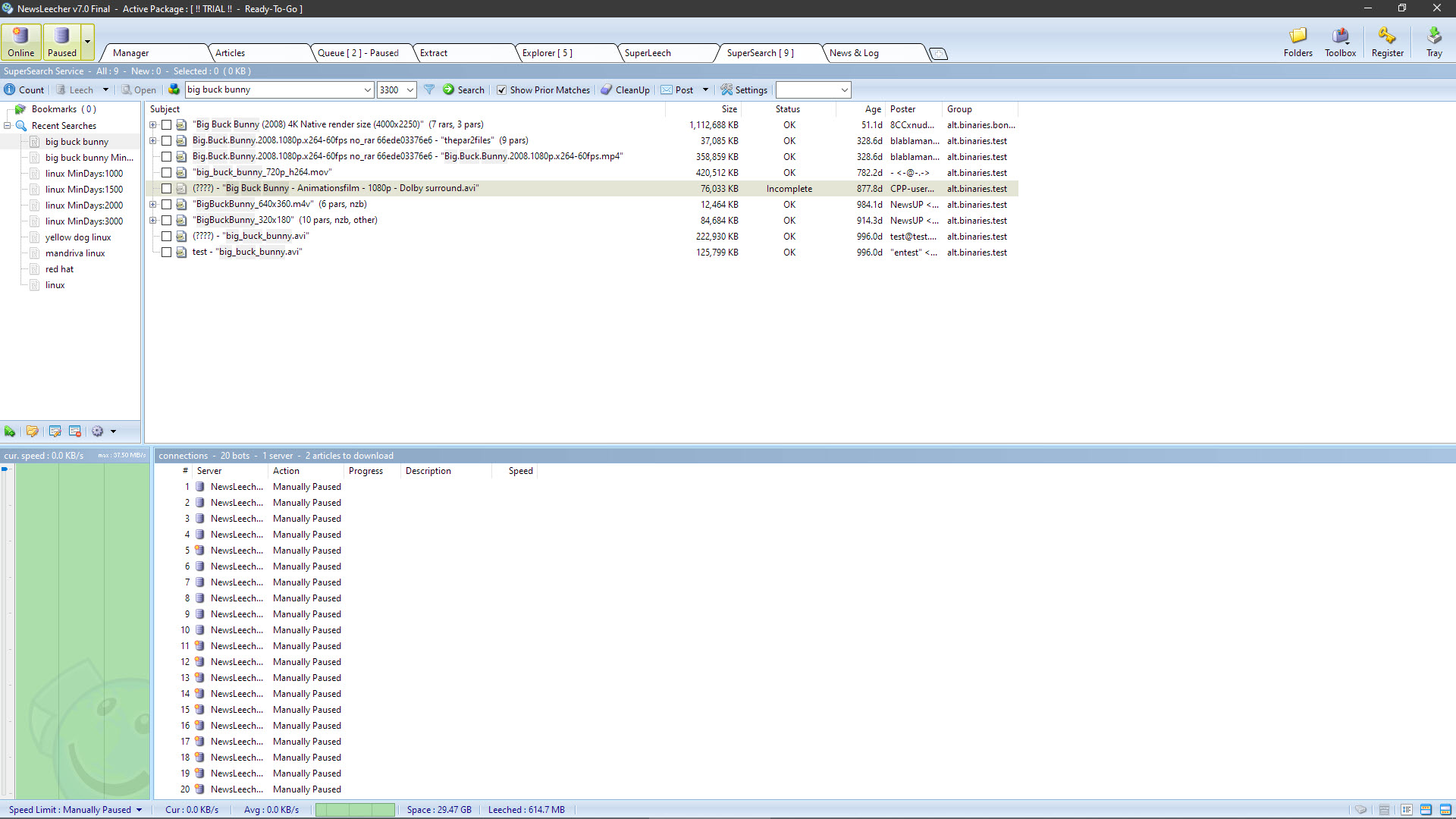
Task: Select recent search 'yellow dog linux'
Action: click(78, 237)
